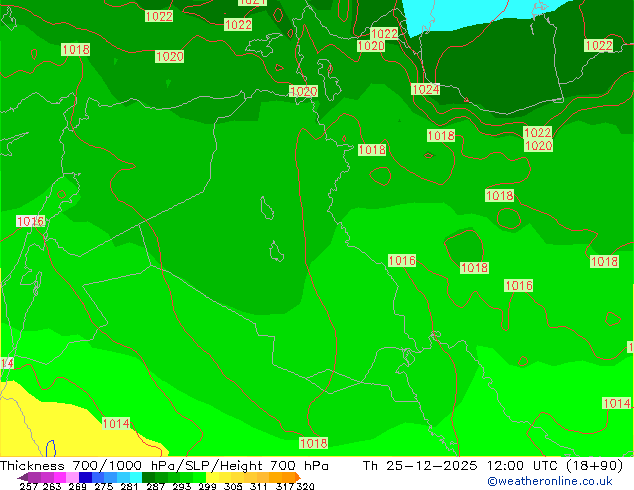
Task: Click the 1024 pressure contour label
Action: 425,89
